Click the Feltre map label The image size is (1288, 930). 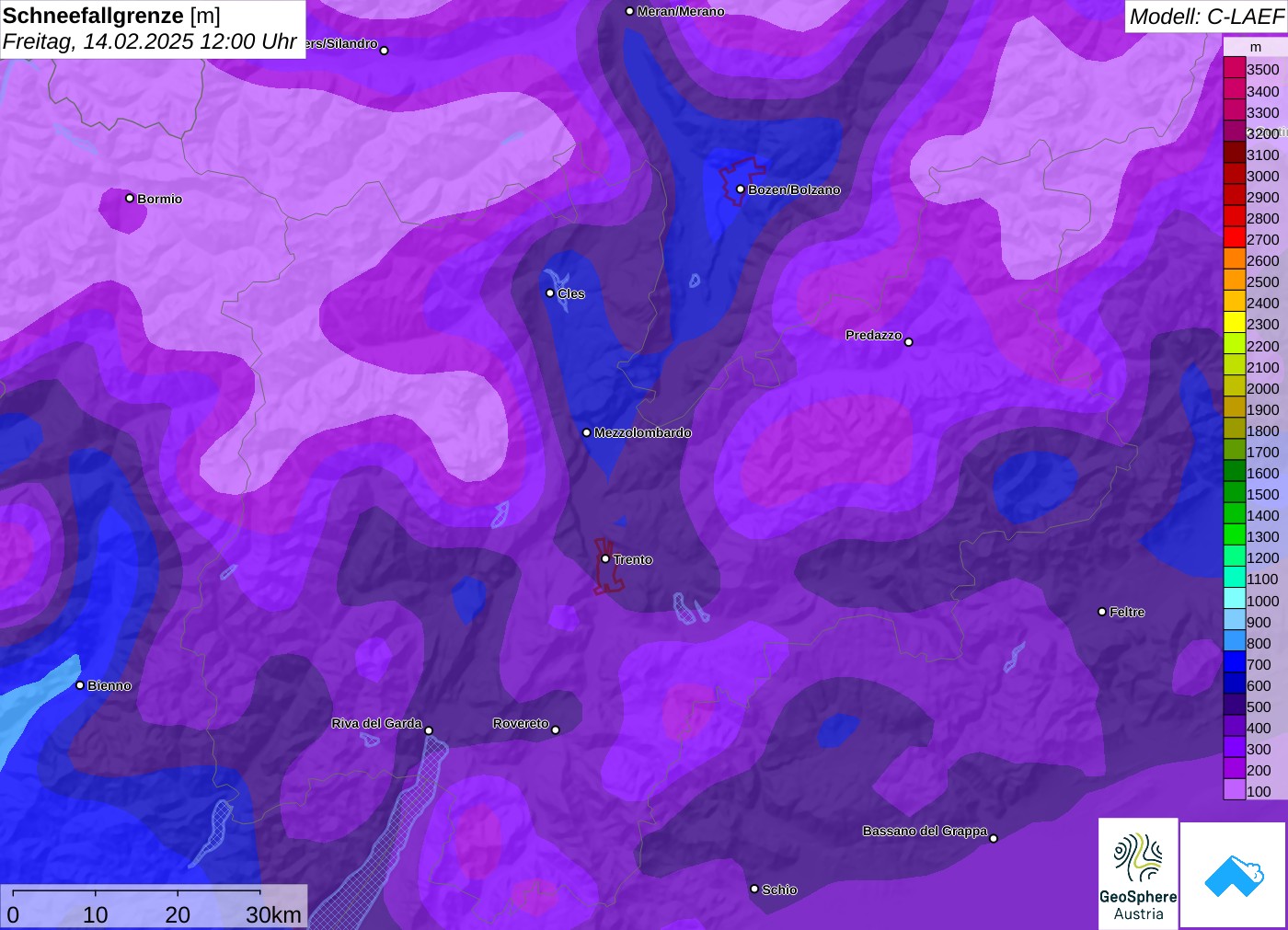coord(1127,612)
